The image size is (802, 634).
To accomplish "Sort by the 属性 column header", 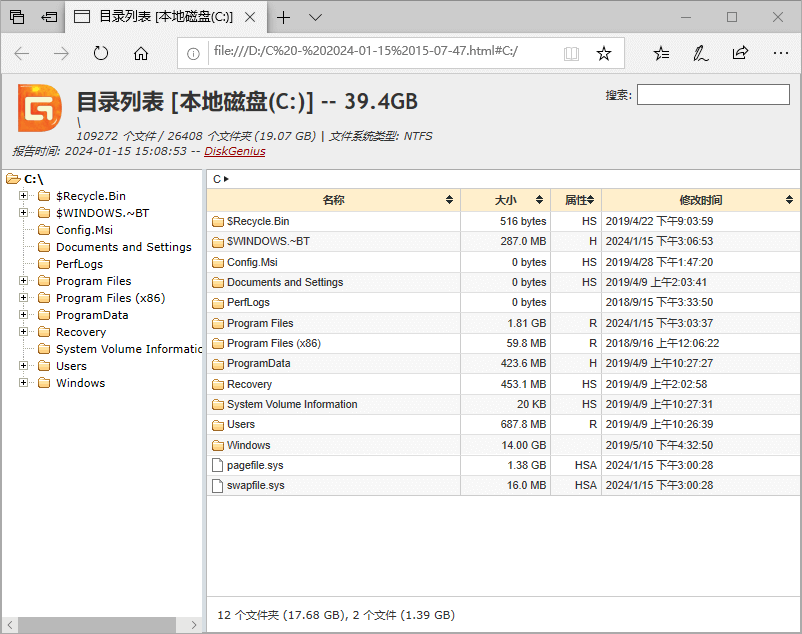I will [576, 200].
